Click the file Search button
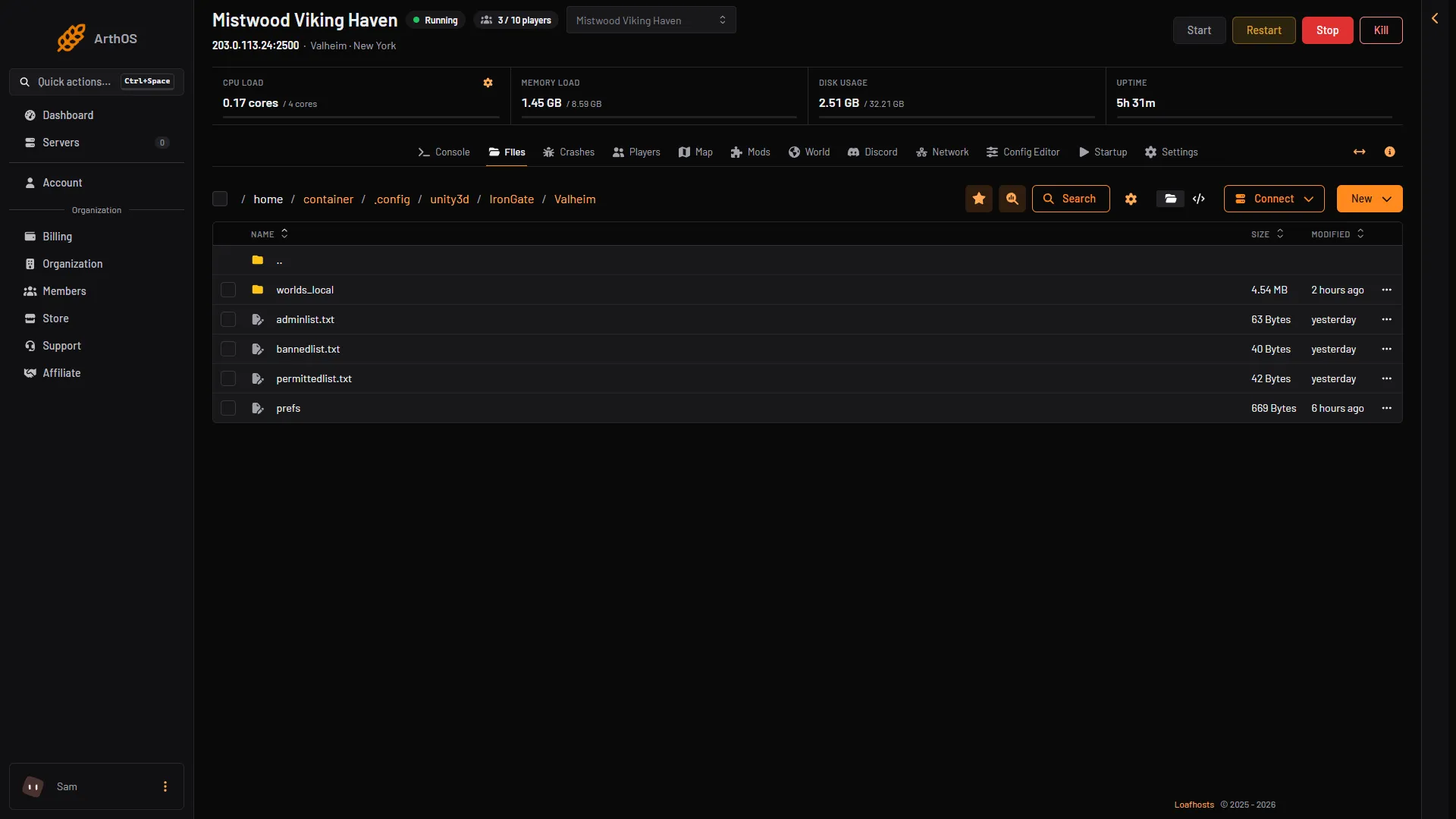This screenshot has width=1456, height=819. tap(1071, 199)
